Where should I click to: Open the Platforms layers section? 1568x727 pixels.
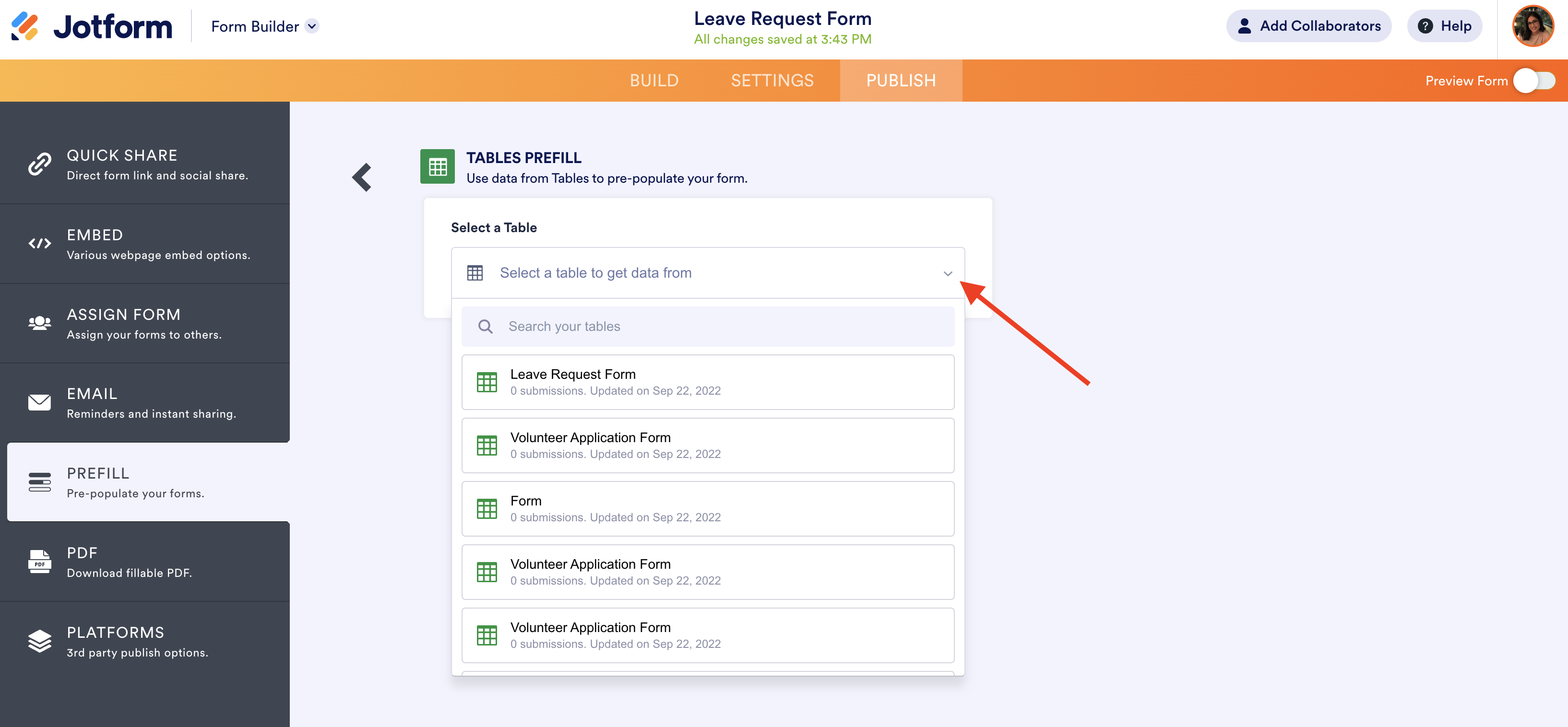coord(39,641)
